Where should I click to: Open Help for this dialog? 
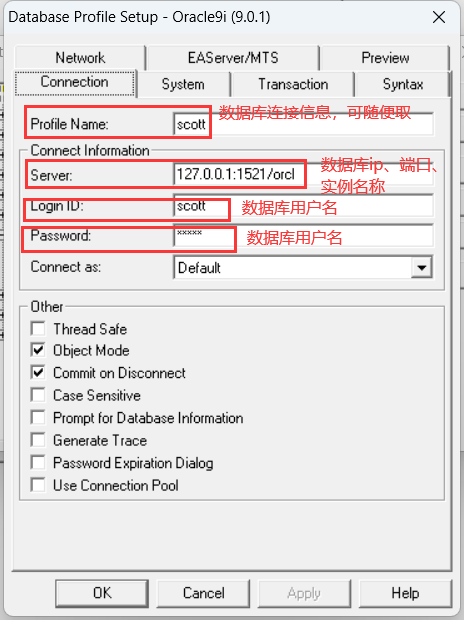[405, 593]
